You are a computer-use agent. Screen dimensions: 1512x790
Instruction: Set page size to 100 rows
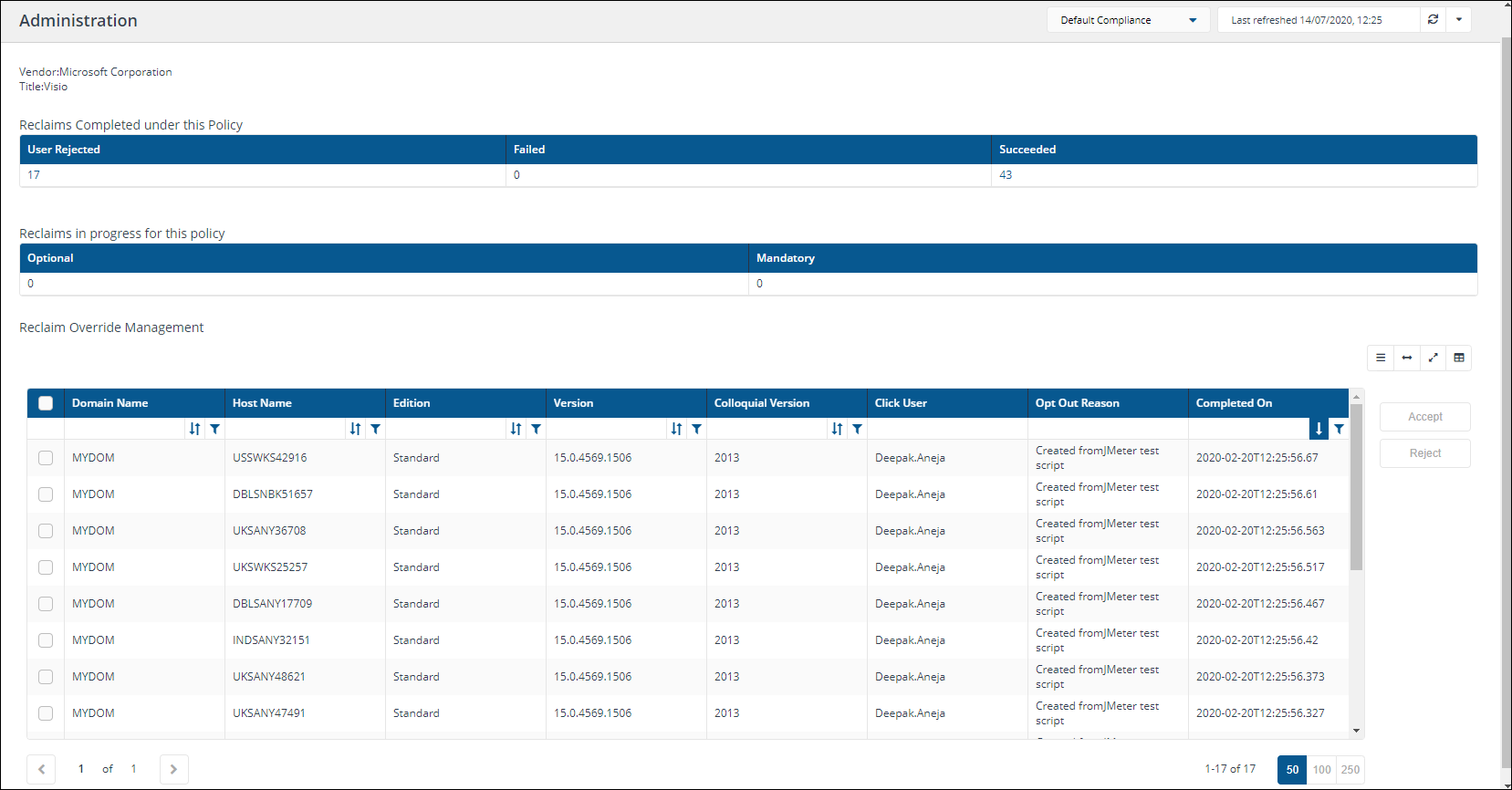pyautogui.click(x=1321, y=769)
